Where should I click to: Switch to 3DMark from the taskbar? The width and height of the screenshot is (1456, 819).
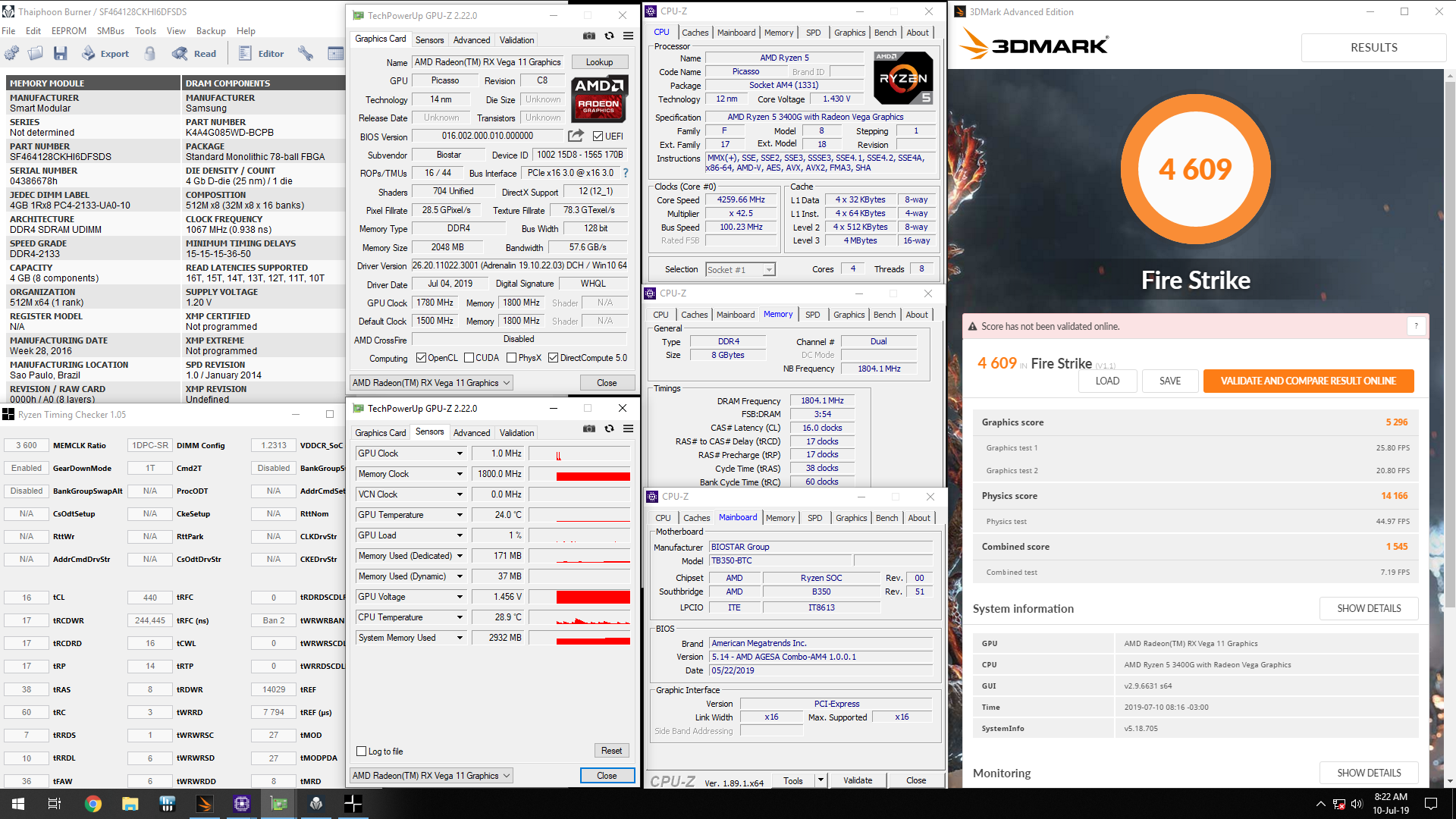point(205,804)
